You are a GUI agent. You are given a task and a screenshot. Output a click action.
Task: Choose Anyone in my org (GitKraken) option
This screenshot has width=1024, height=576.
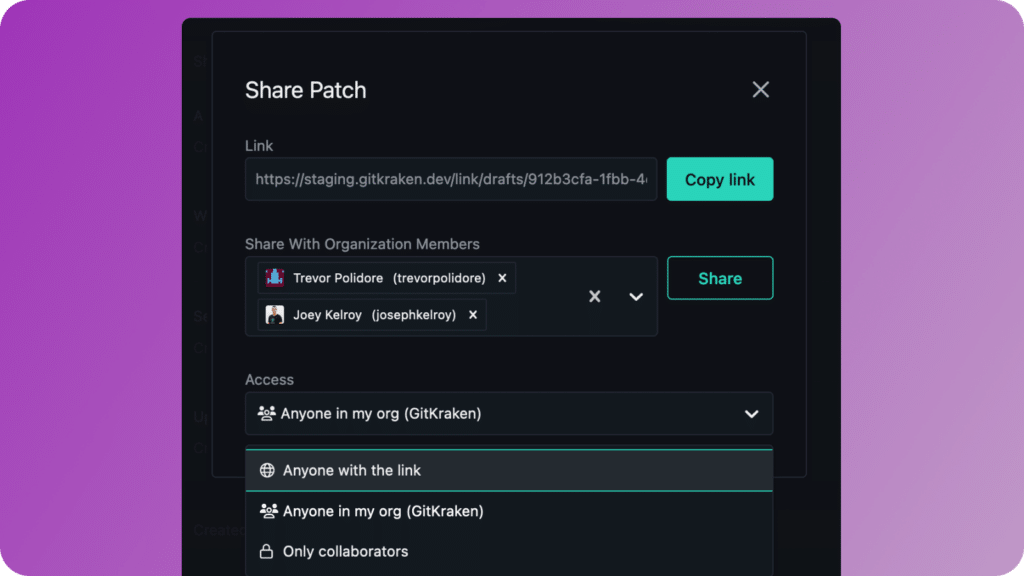509,511
